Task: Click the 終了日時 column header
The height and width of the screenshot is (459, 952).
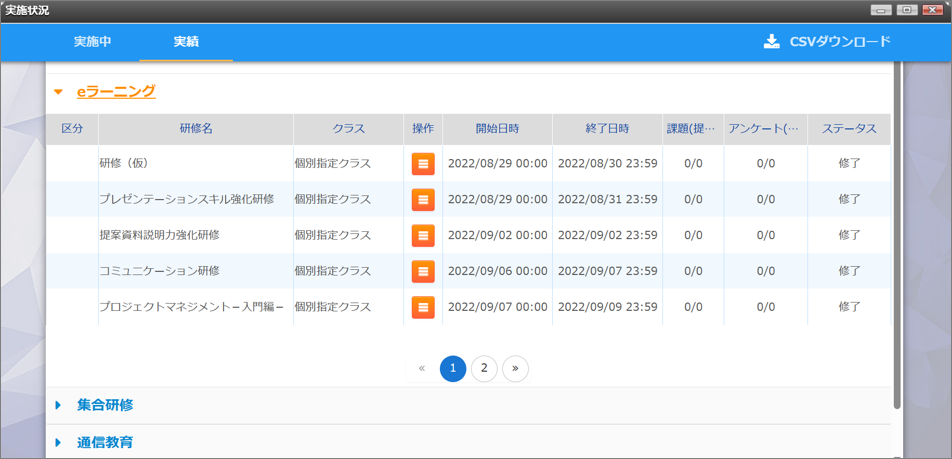Action: 607,129
